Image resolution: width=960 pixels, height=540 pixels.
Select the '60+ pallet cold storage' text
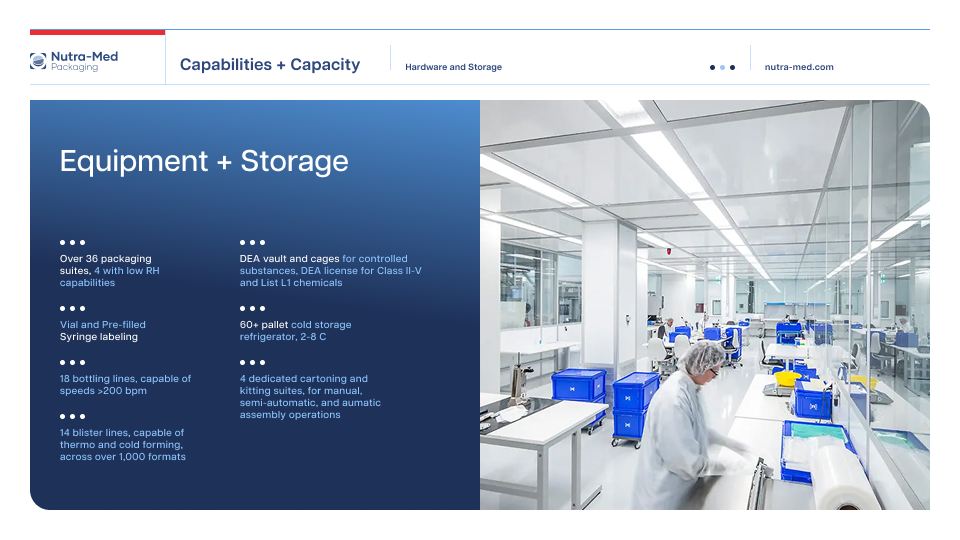295,331
